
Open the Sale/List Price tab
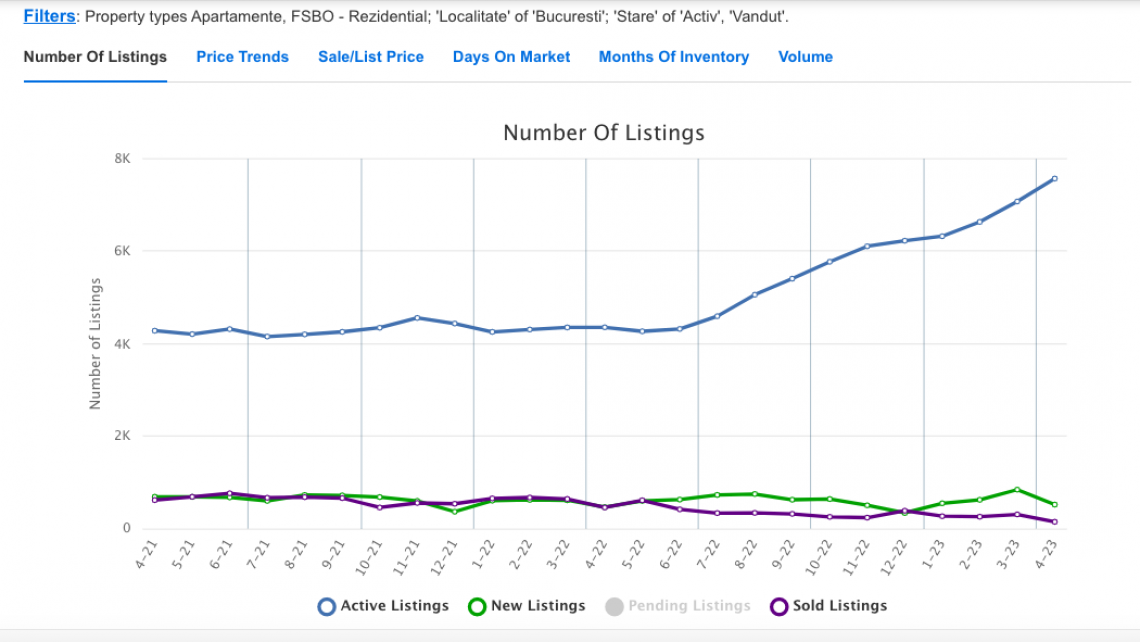[x=371, y=57]
